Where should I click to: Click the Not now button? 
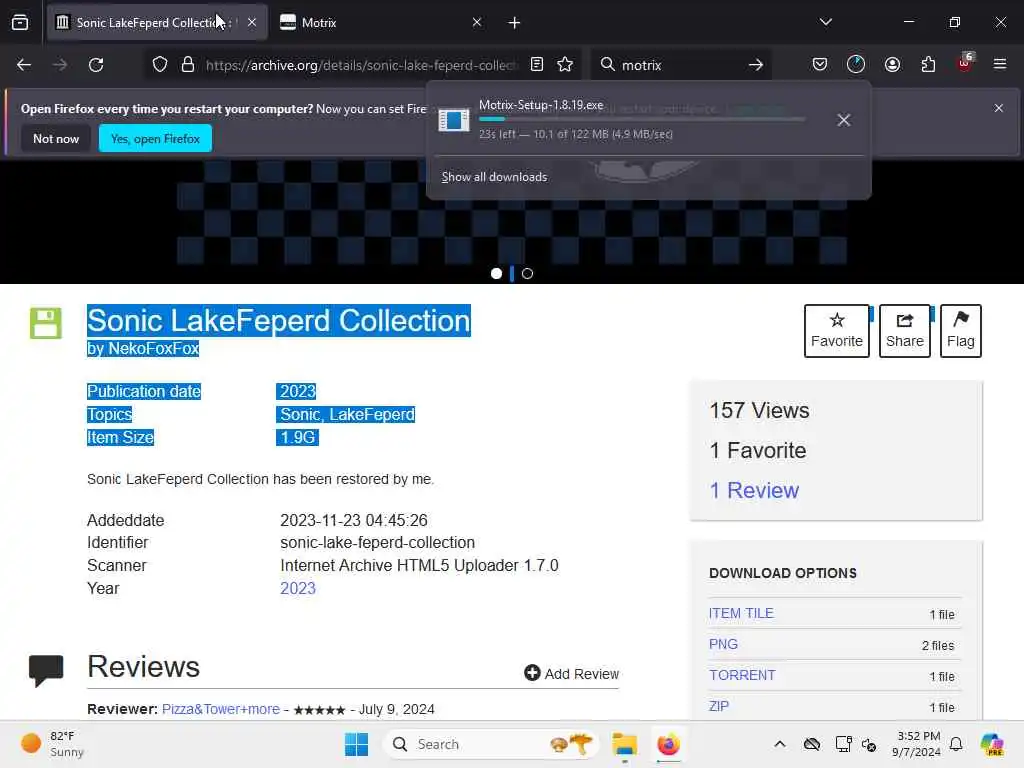[56, 138]
